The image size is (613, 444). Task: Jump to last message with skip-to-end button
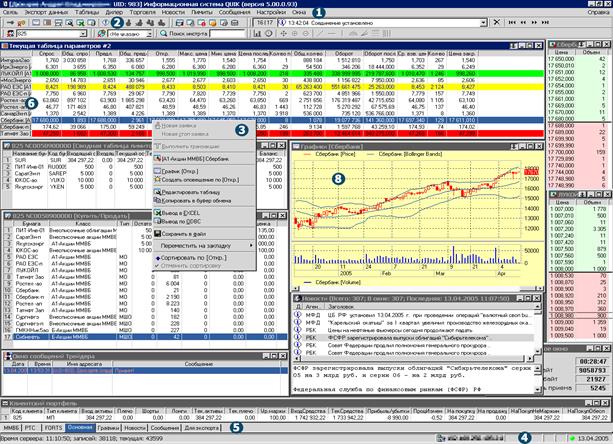click(545, 22)
